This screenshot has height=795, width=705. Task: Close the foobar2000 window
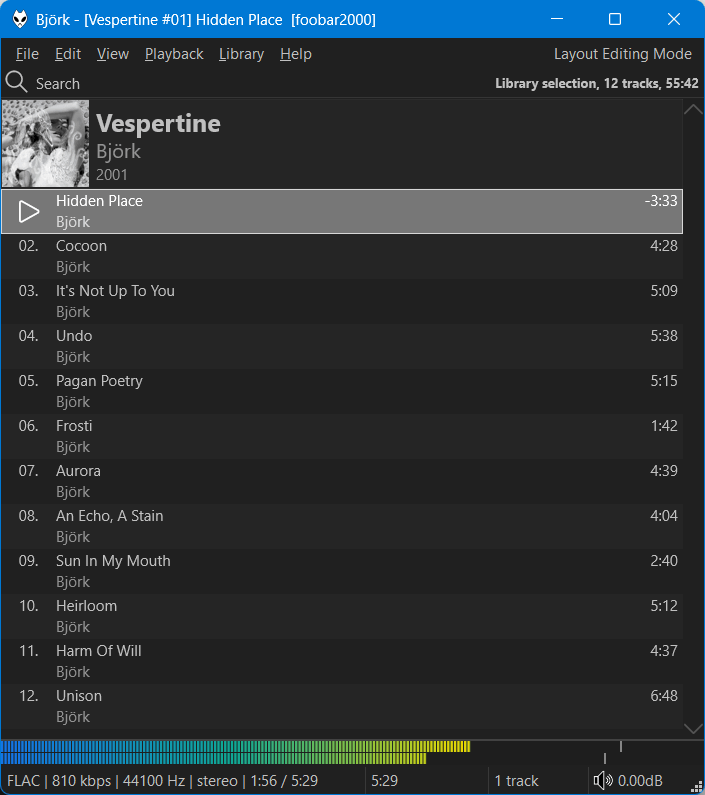pyautogui.click(x=674, y=19)
